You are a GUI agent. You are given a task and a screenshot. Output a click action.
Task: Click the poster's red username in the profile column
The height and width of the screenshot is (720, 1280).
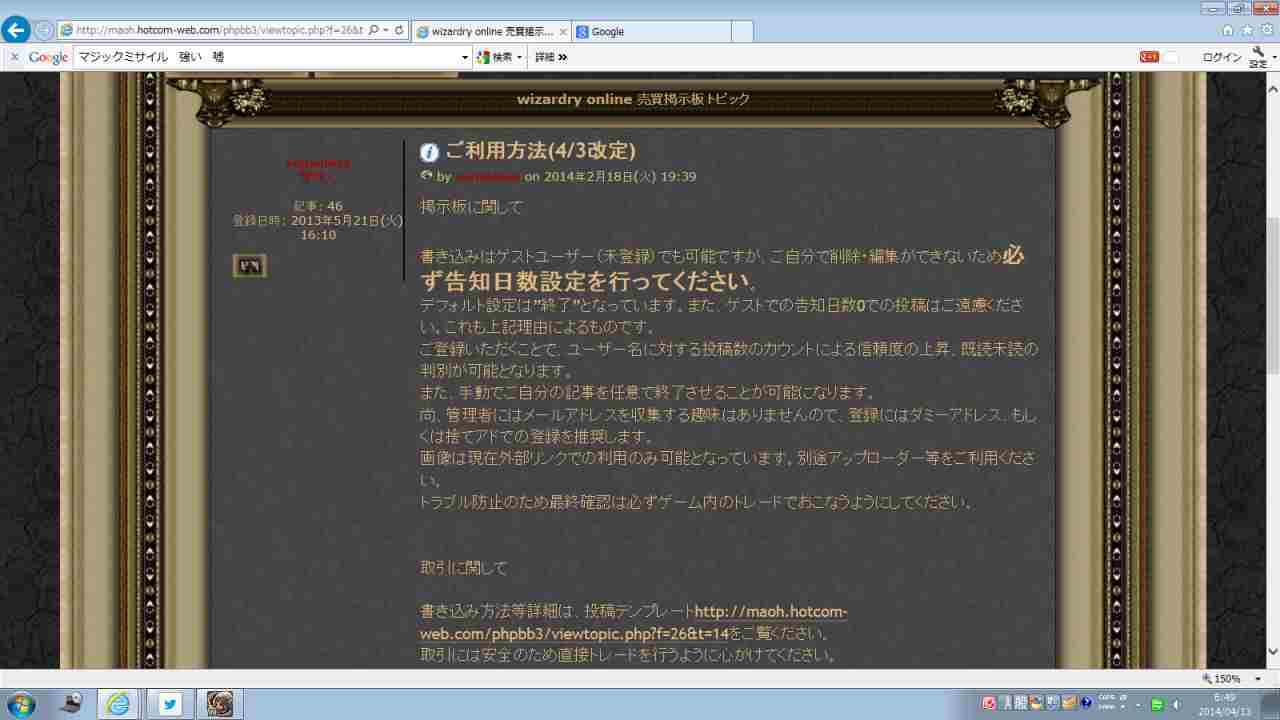click(x=318, y=163)
